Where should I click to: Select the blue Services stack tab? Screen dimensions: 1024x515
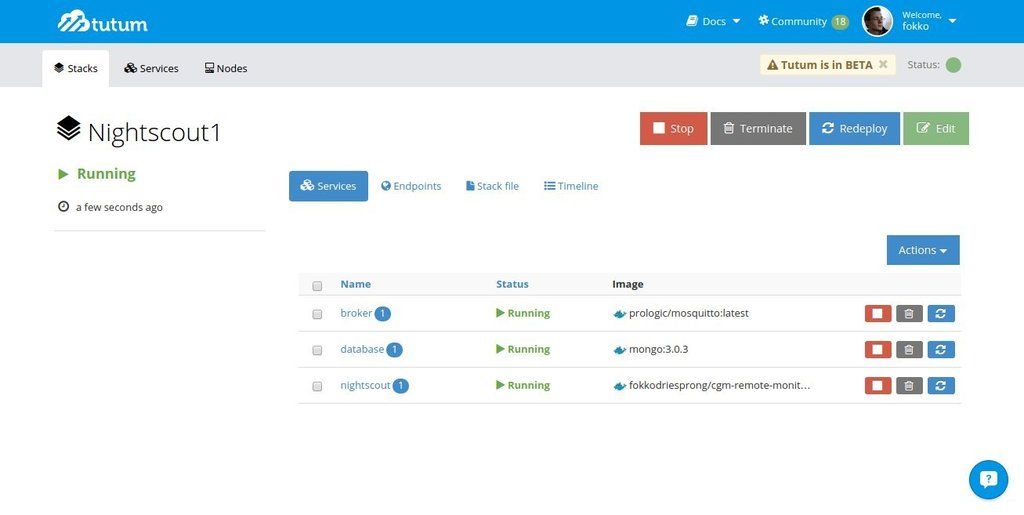pyautogui.click(x=328, y=186)
